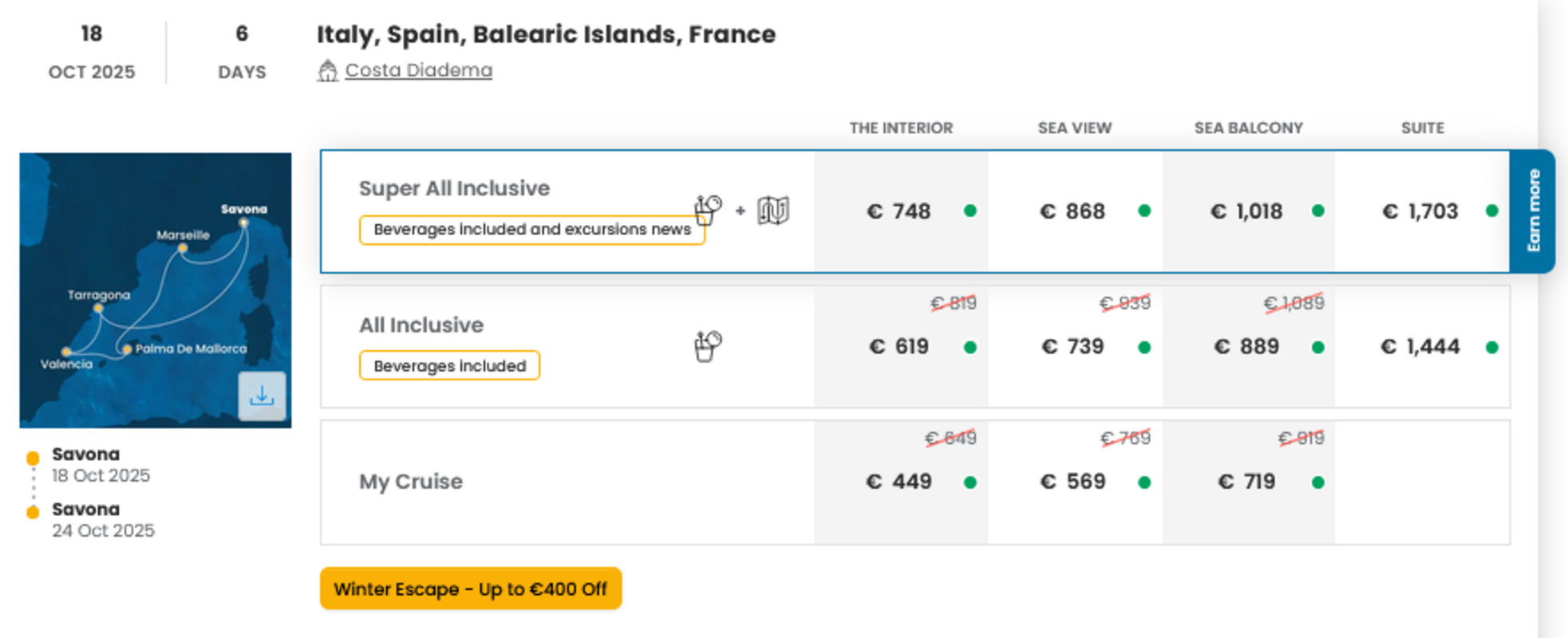
Task: Click the map download icon
Action: pos(262,396)
